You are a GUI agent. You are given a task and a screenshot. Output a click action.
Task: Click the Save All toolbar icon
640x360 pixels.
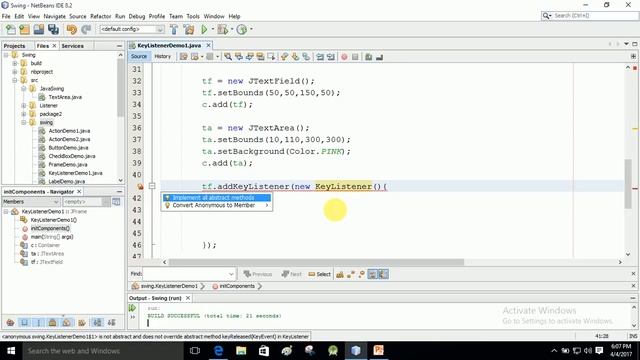click(53, 29)
